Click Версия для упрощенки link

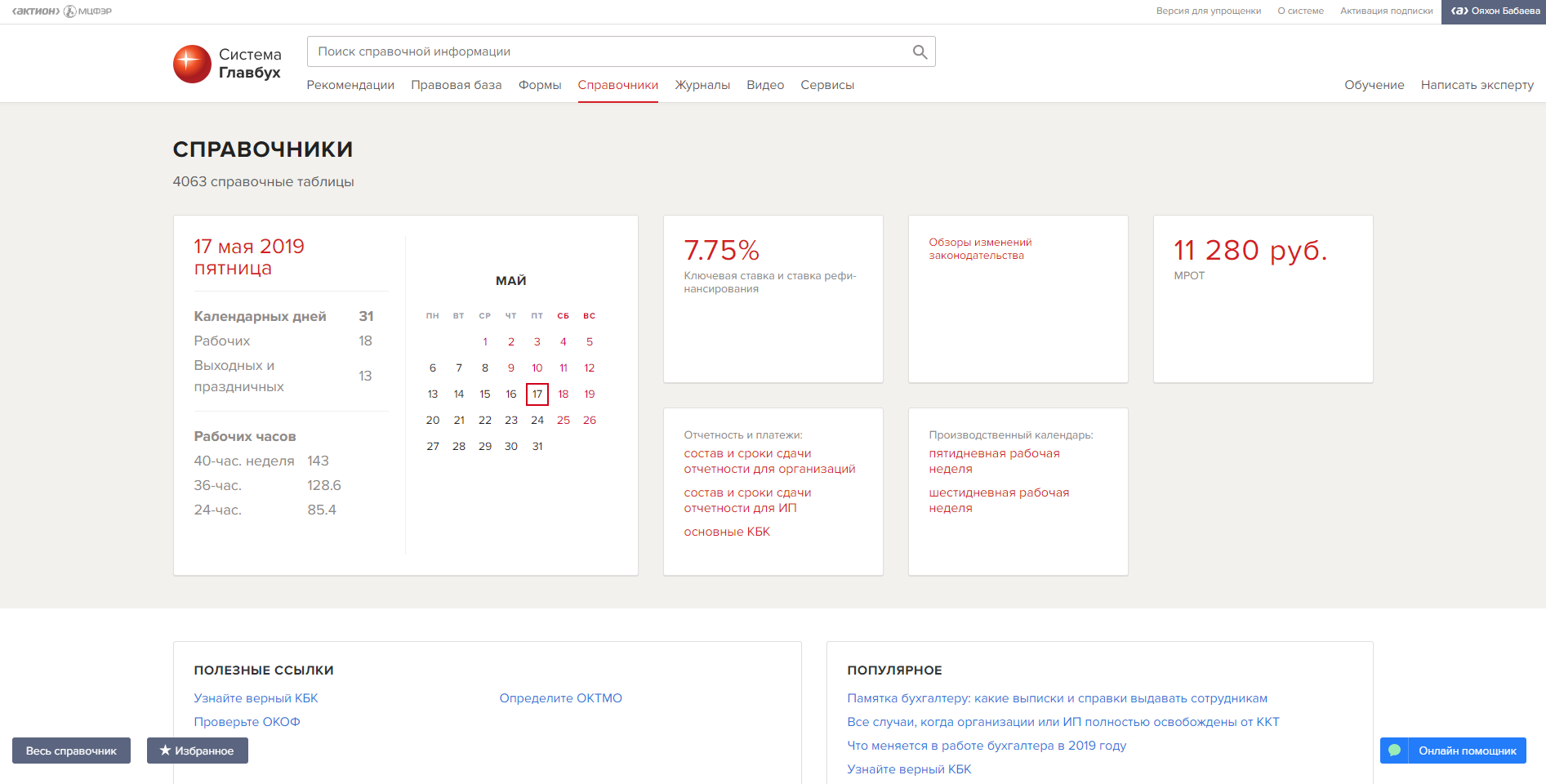click(1208, 11)
